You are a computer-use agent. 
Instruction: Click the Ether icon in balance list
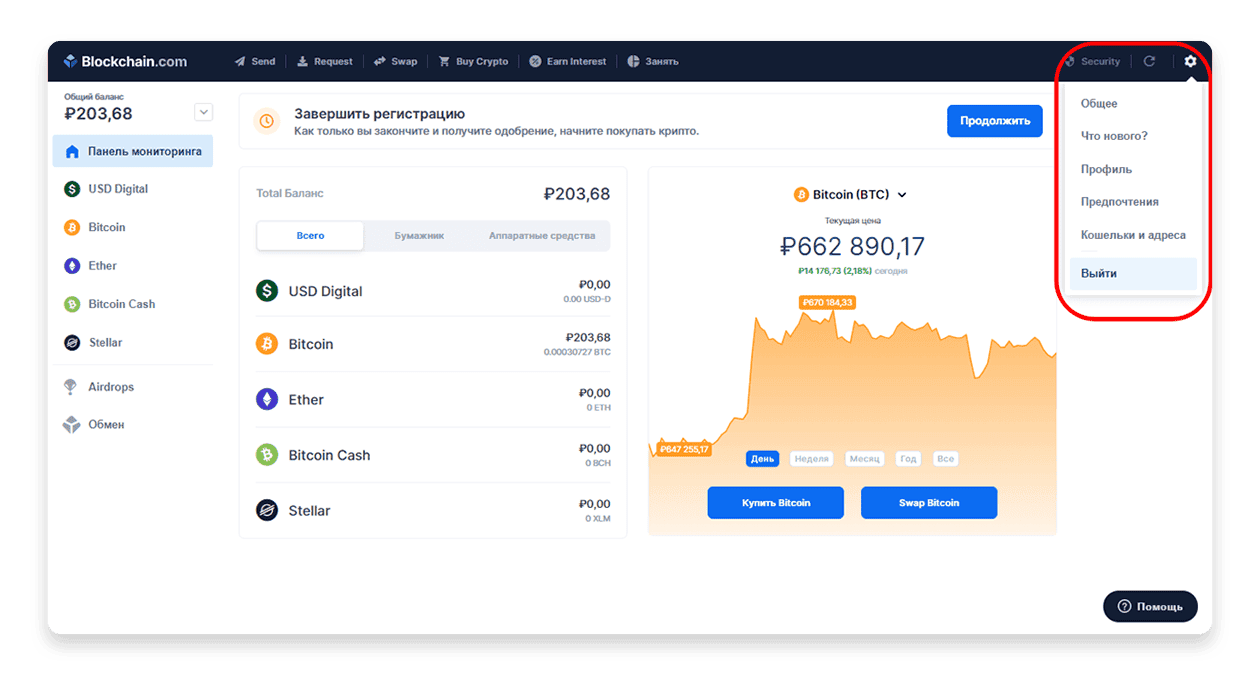[267, 400]
